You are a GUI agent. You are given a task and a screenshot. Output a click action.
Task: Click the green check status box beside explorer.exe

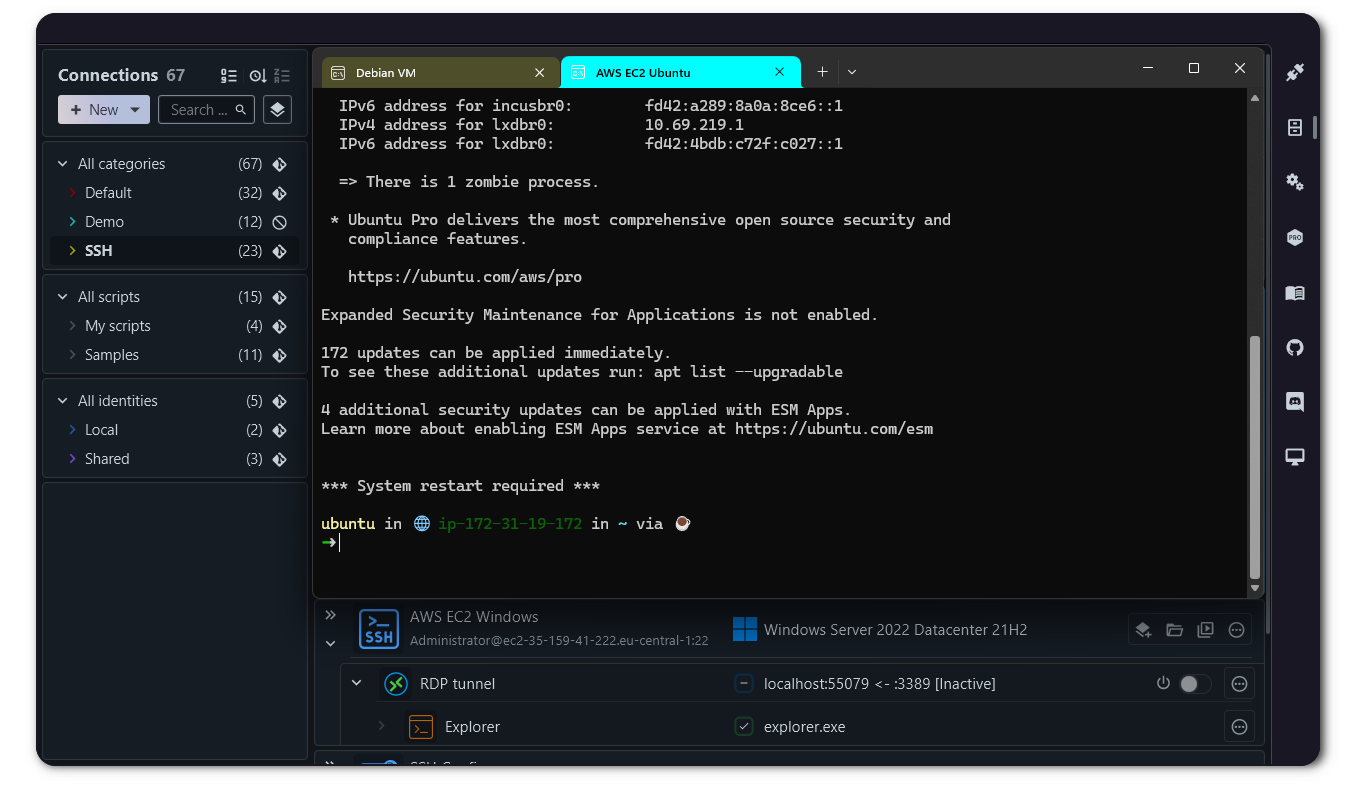coord(743,727)
